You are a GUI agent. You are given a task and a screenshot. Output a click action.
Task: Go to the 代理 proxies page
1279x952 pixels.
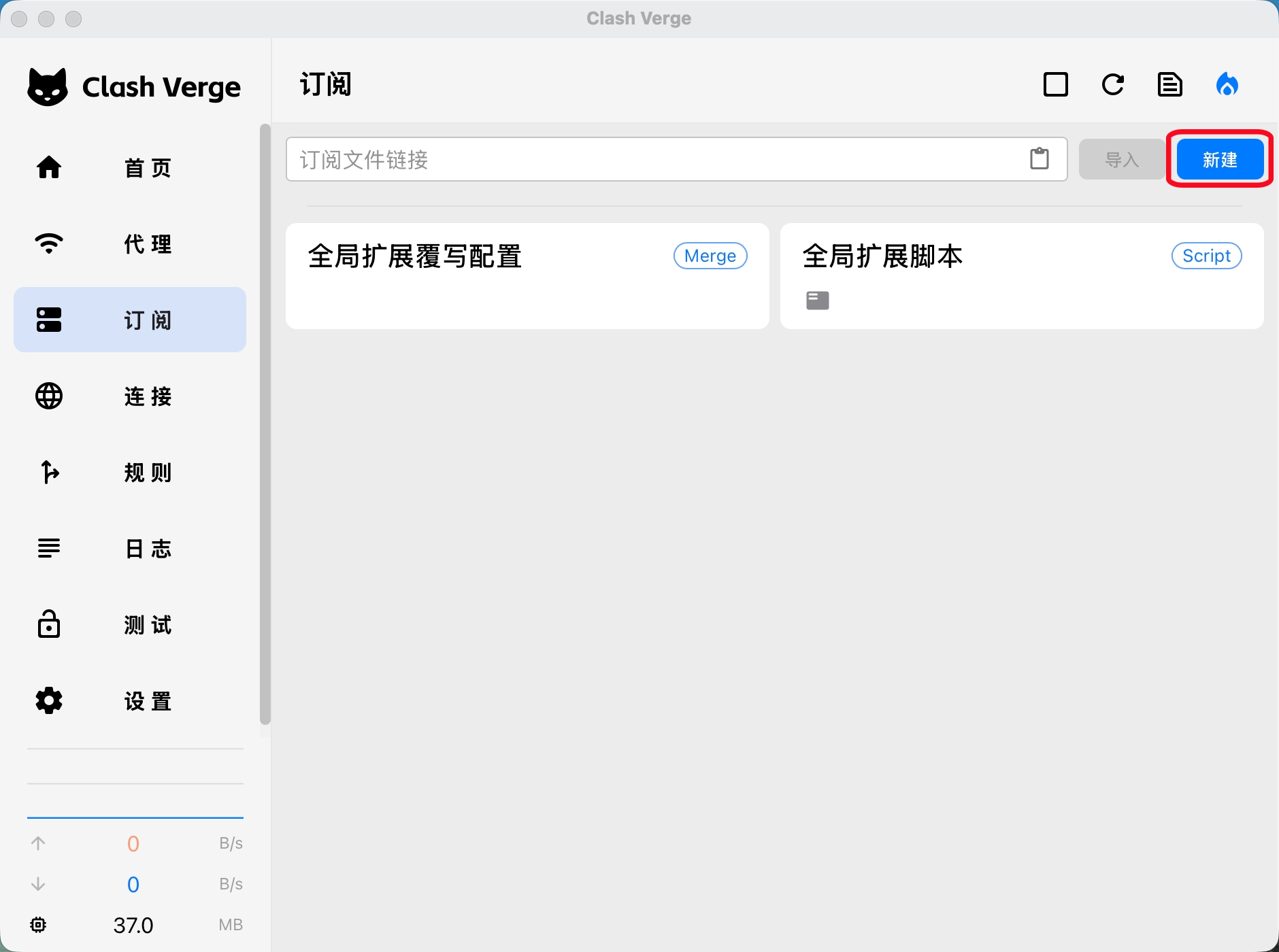point(130,243)
